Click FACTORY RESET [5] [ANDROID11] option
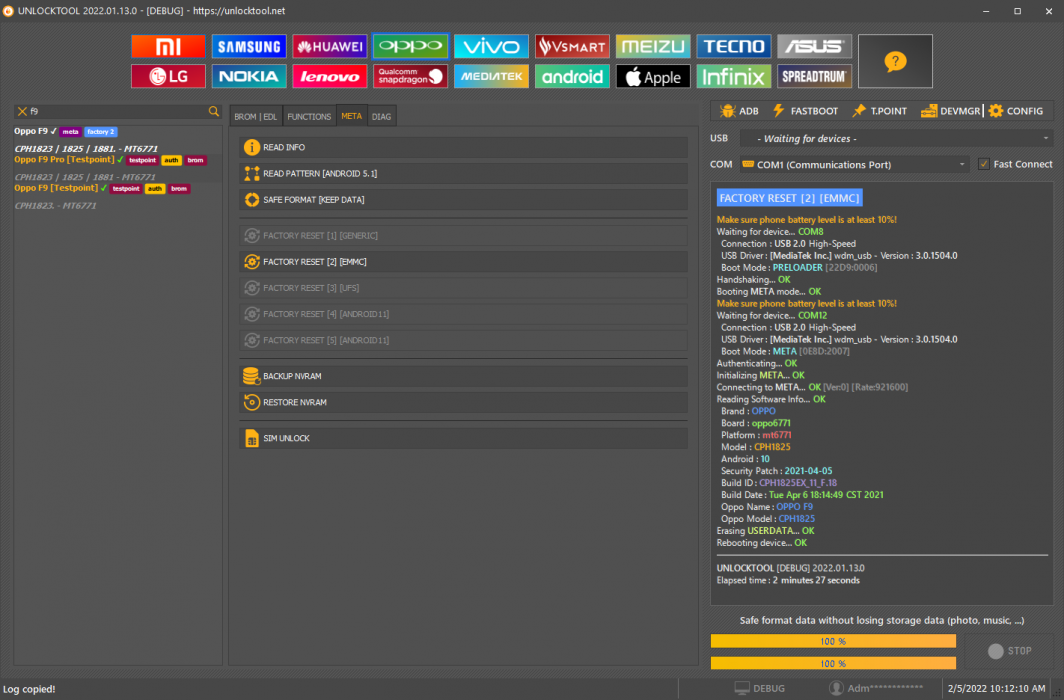 tap(463, 341)
